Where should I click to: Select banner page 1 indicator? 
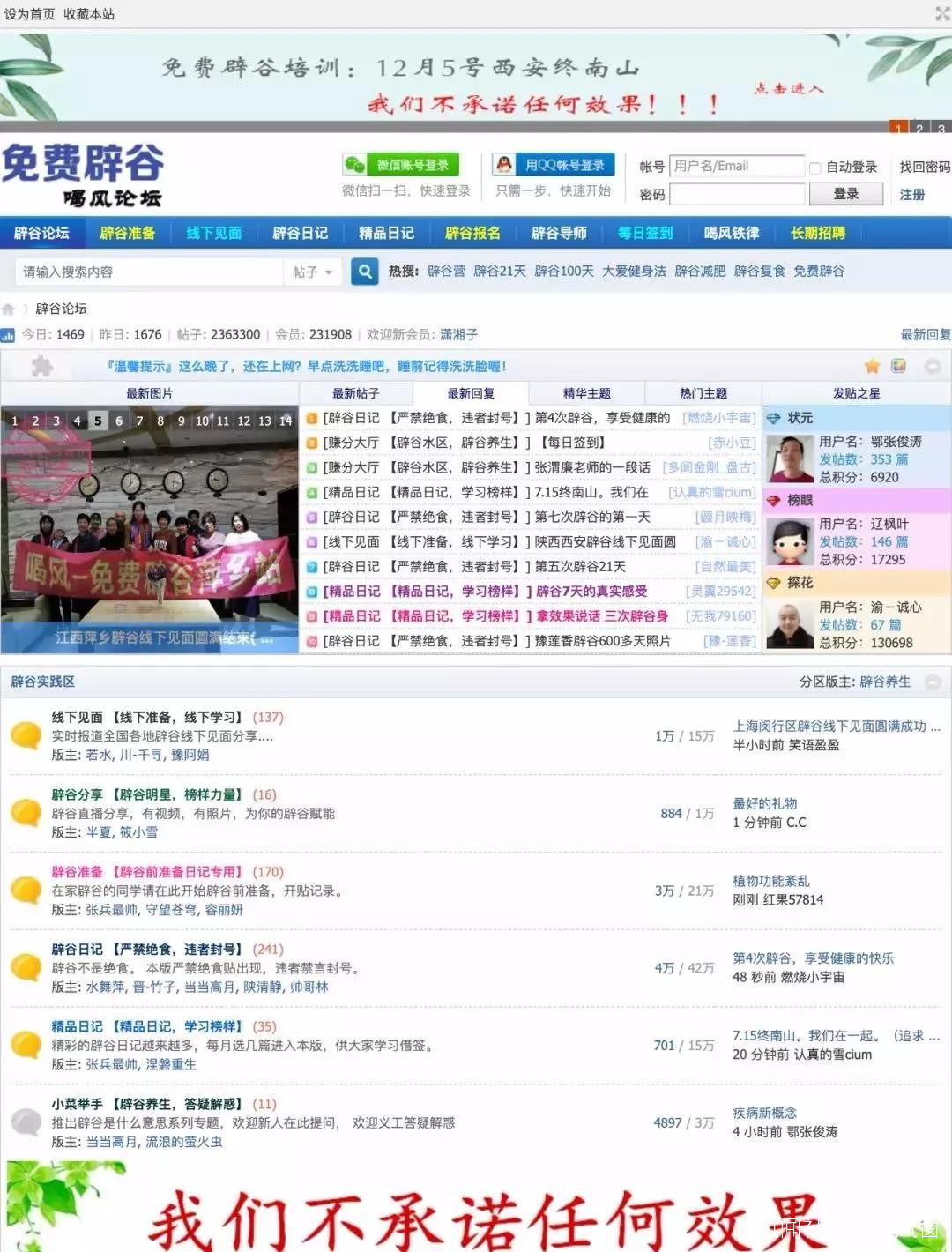(x=898, y=128)
